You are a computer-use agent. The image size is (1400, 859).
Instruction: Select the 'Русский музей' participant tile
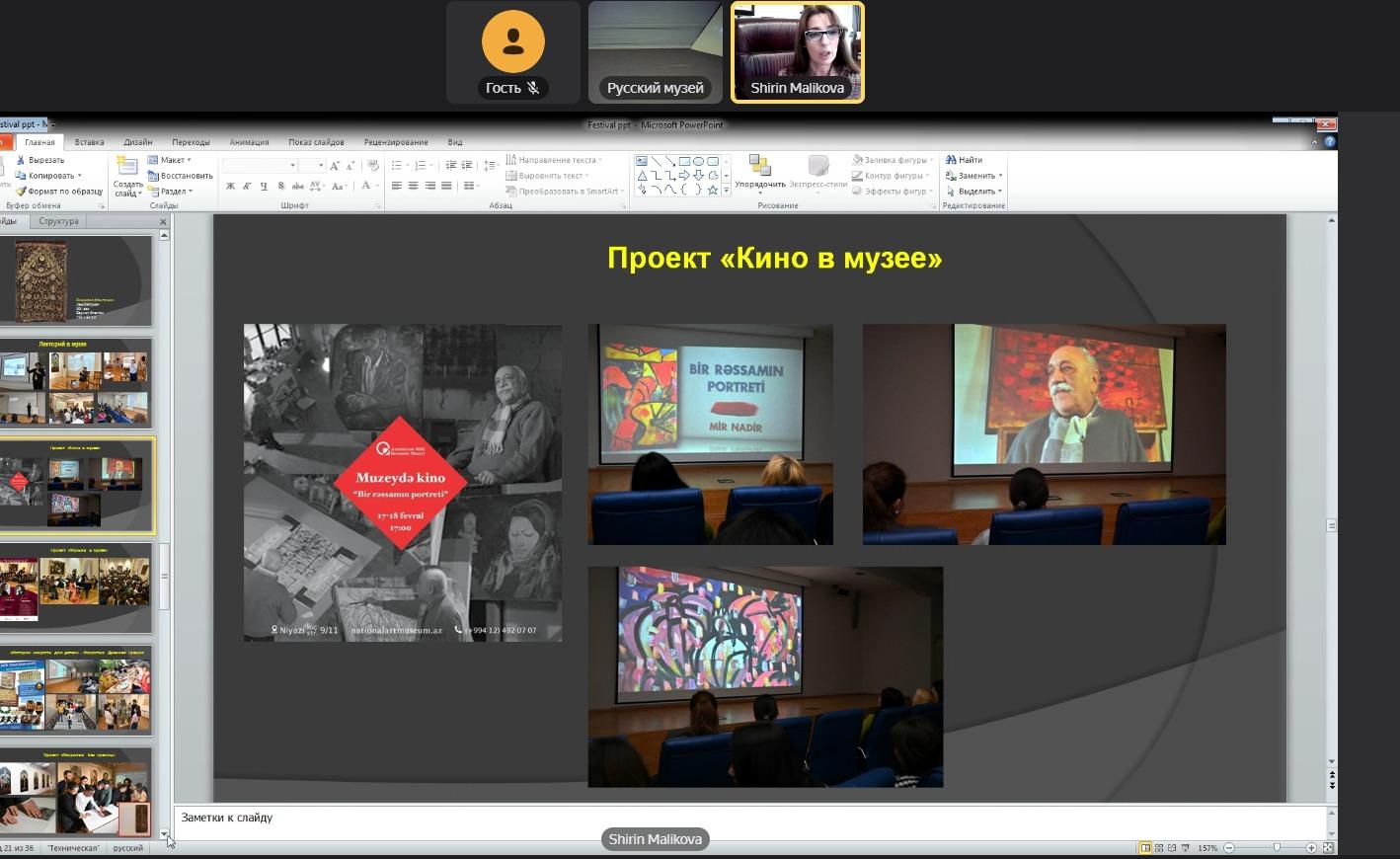(656, 52)
